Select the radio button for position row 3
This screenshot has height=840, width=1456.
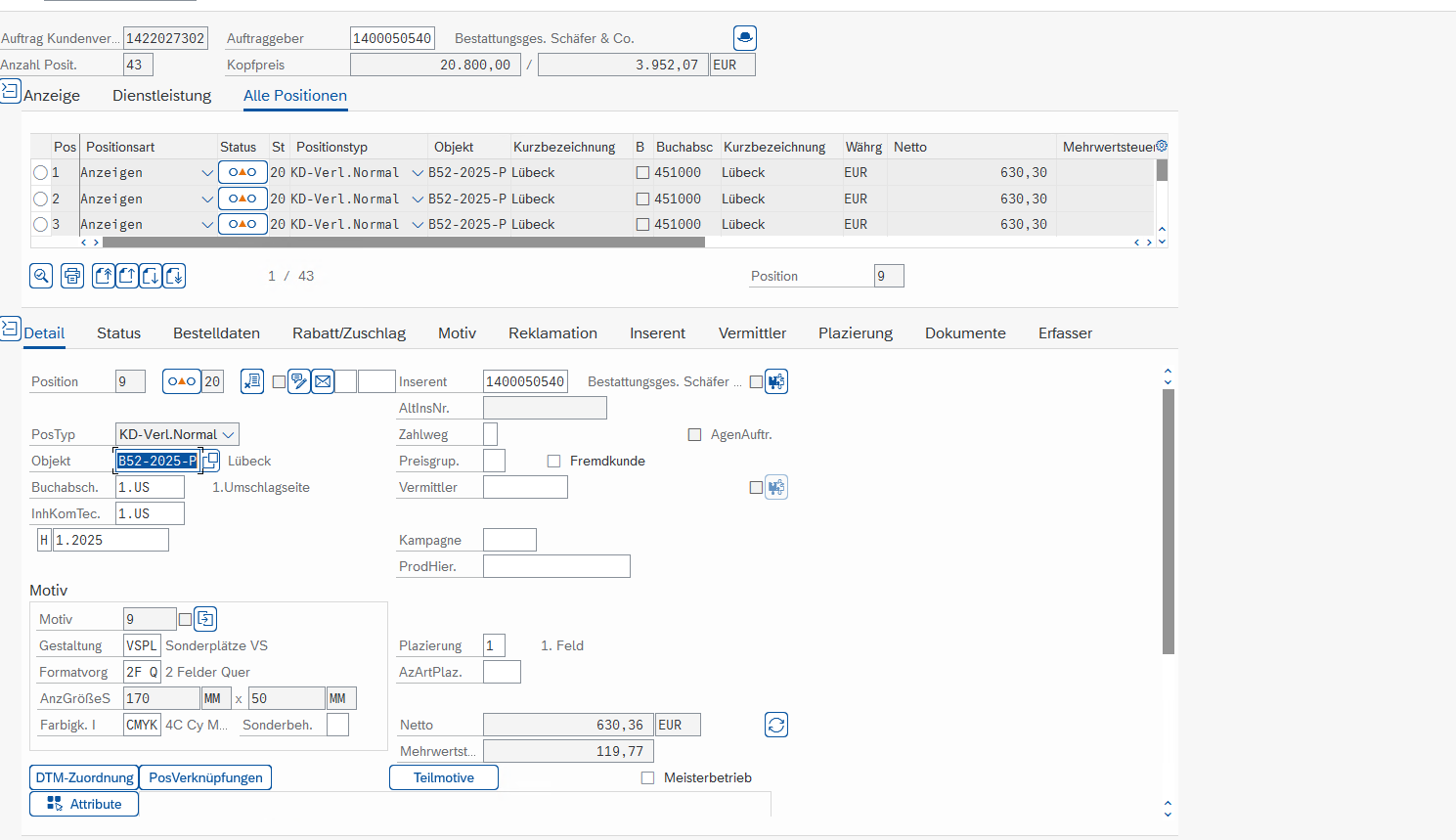pyautogui.click(x=40, y=224)
